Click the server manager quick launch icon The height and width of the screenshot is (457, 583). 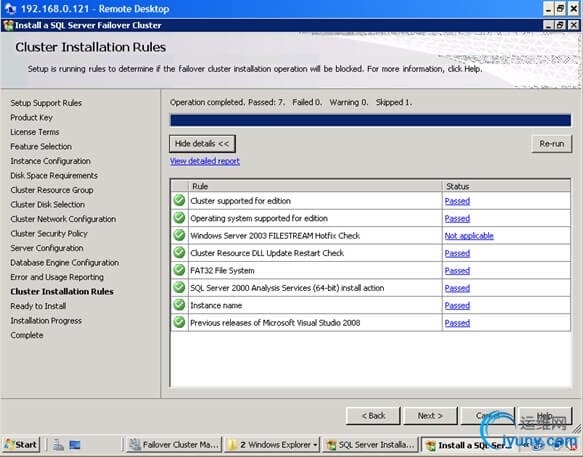(58, 445)
